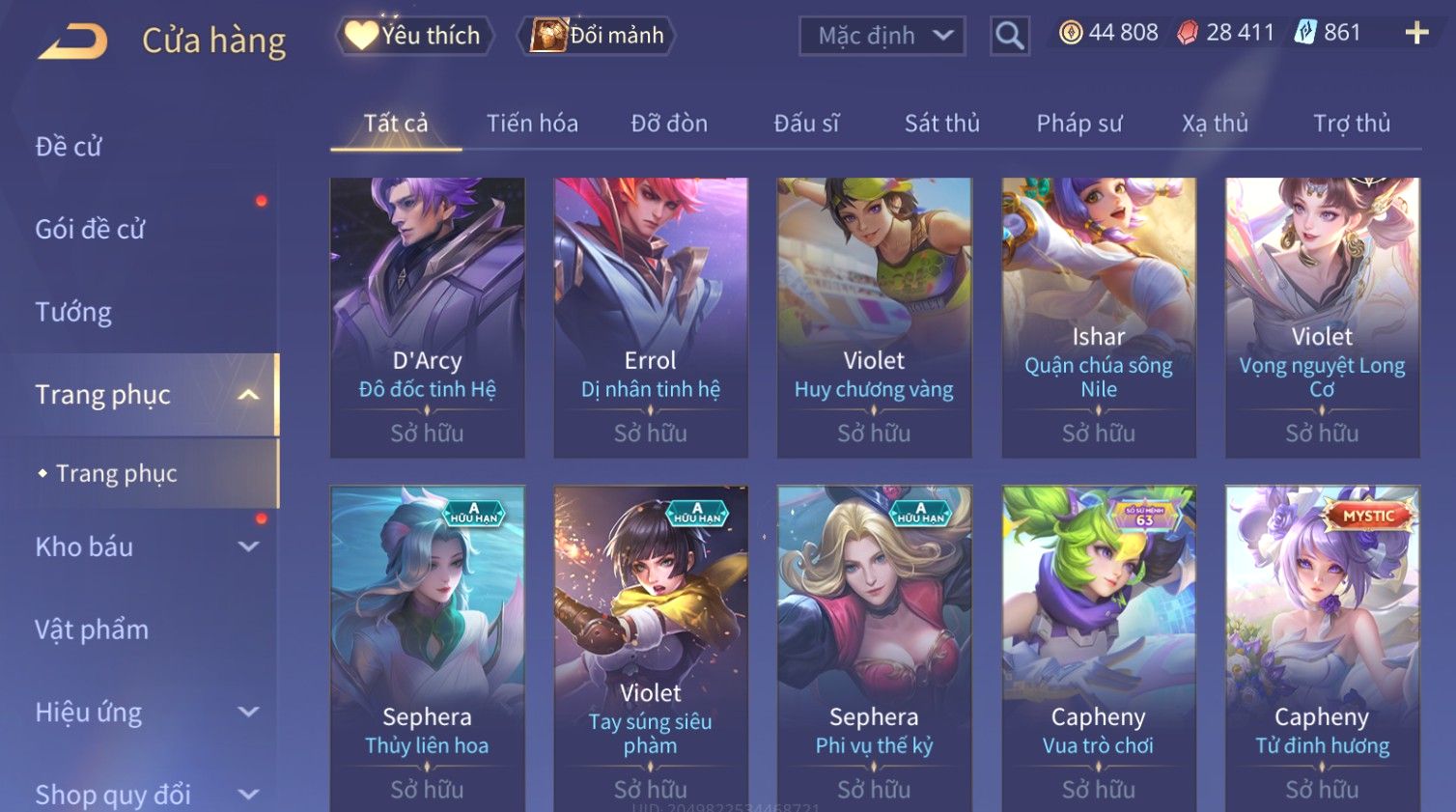The height and width of the screenshot is (812, 1456).
Task: Tap the blue 861 voucher icon
Action: point(1304,33)
